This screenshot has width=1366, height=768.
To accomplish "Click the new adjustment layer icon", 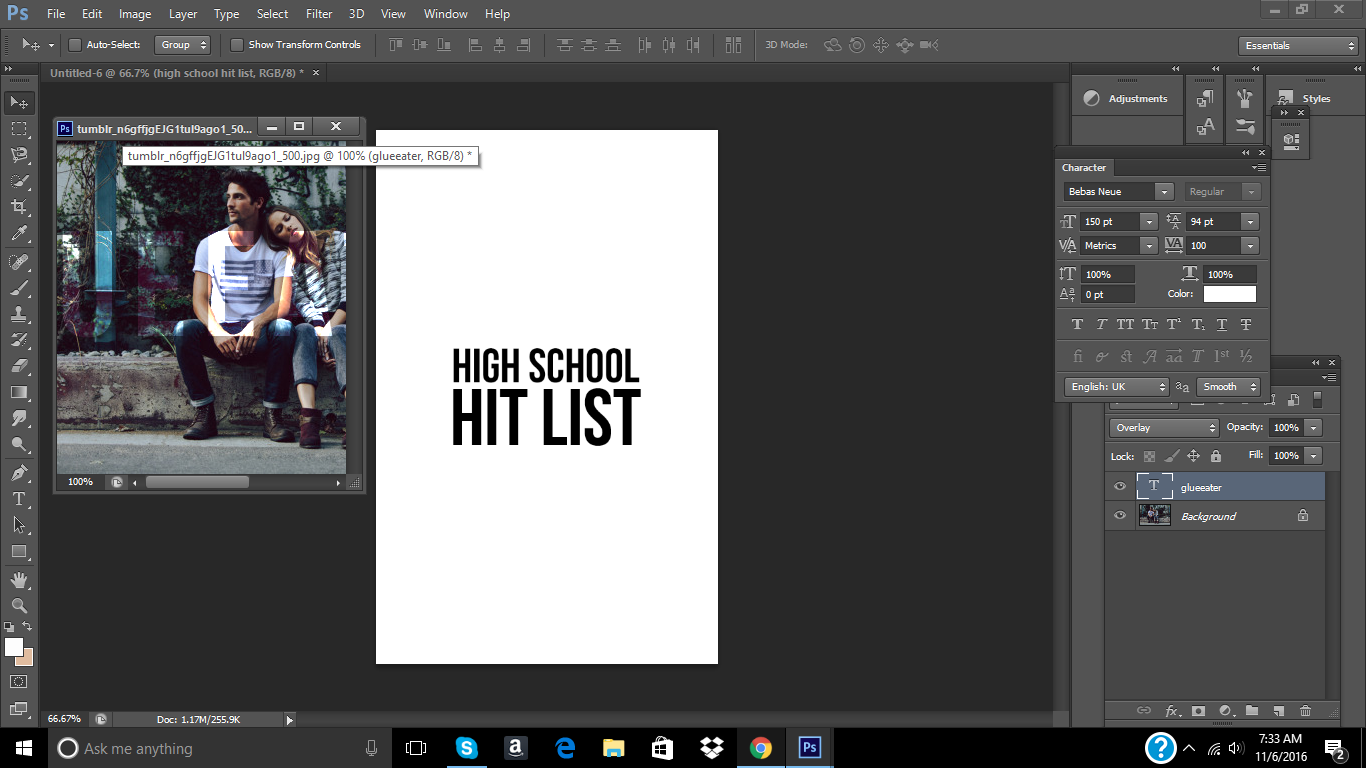I will 1225,711.
